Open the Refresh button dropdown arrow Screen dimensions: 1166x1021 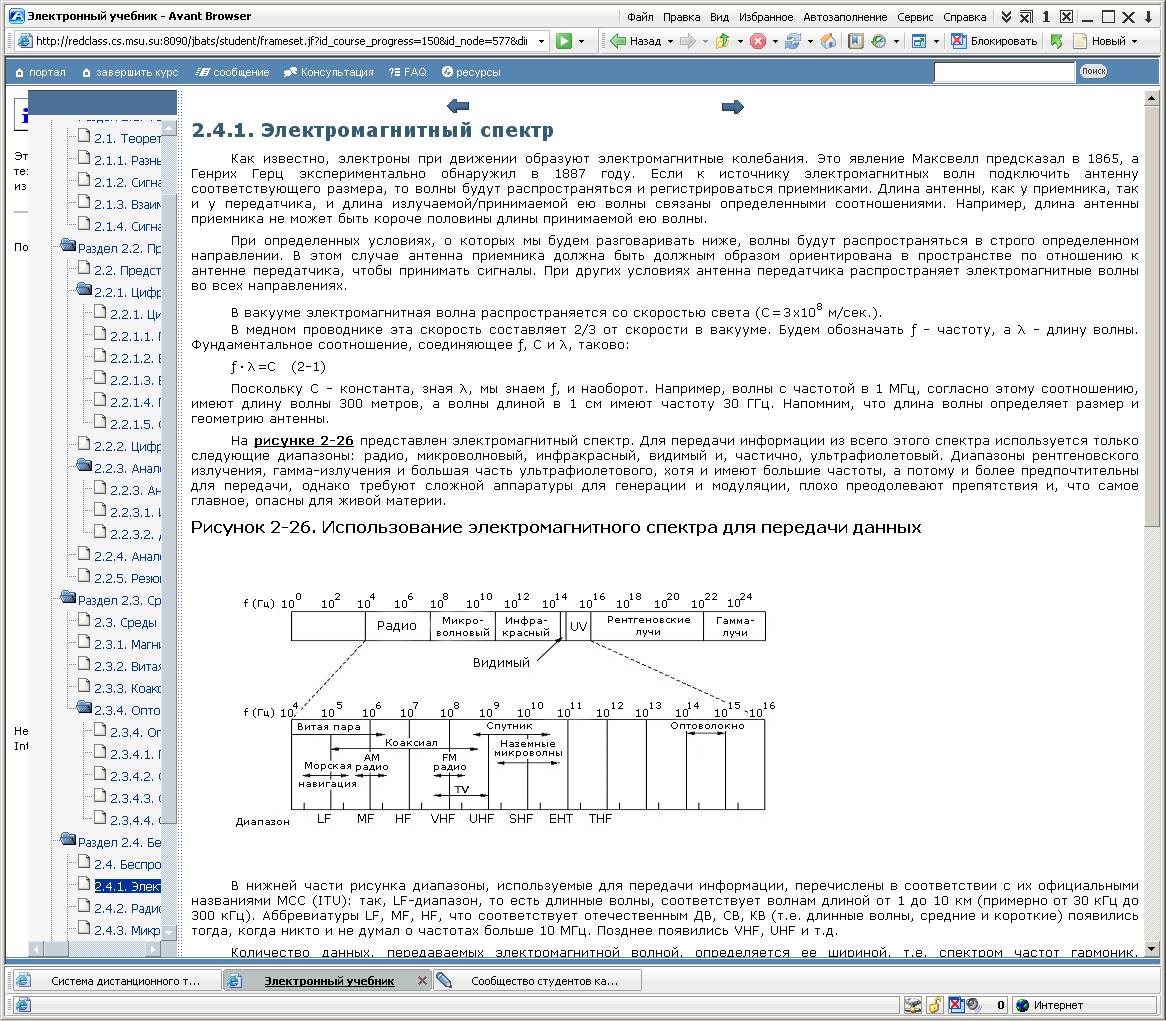pos(810,41)
